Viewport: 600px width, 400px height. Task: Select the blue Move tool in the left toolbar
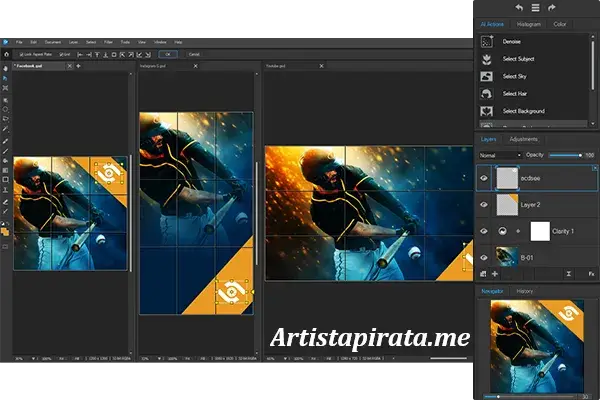(x=5, y=78)
